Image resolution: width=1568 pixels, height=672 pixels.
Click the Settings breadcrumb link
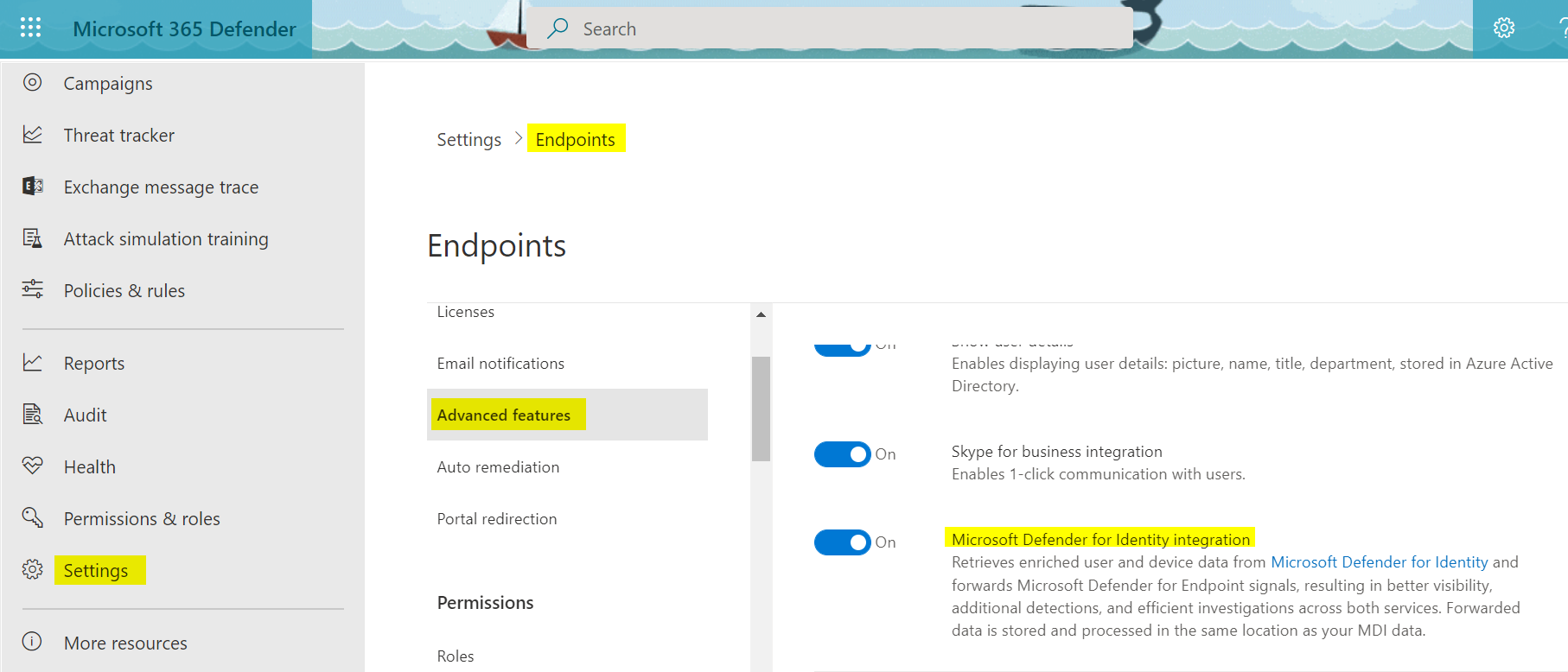pos(468,140)
